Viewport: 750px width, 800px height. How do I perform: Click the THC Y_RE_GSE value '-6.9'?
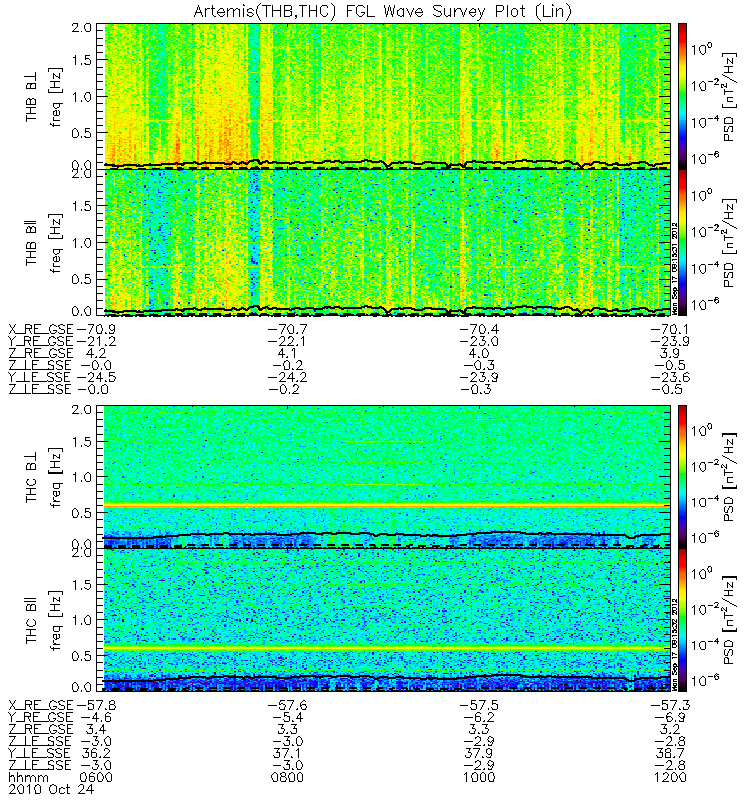click(669, 717)
